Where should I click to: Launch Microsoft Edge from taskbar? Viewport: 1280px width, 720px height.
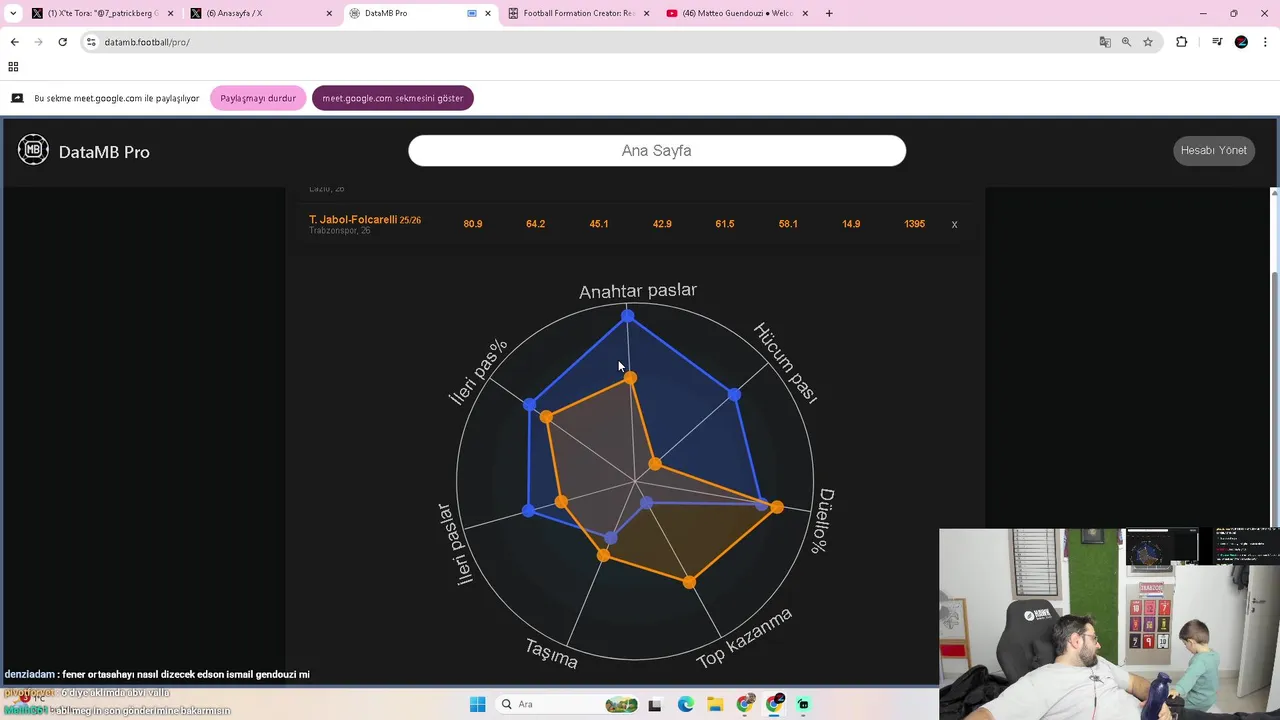pyautogui.click(x=685, y=705)
